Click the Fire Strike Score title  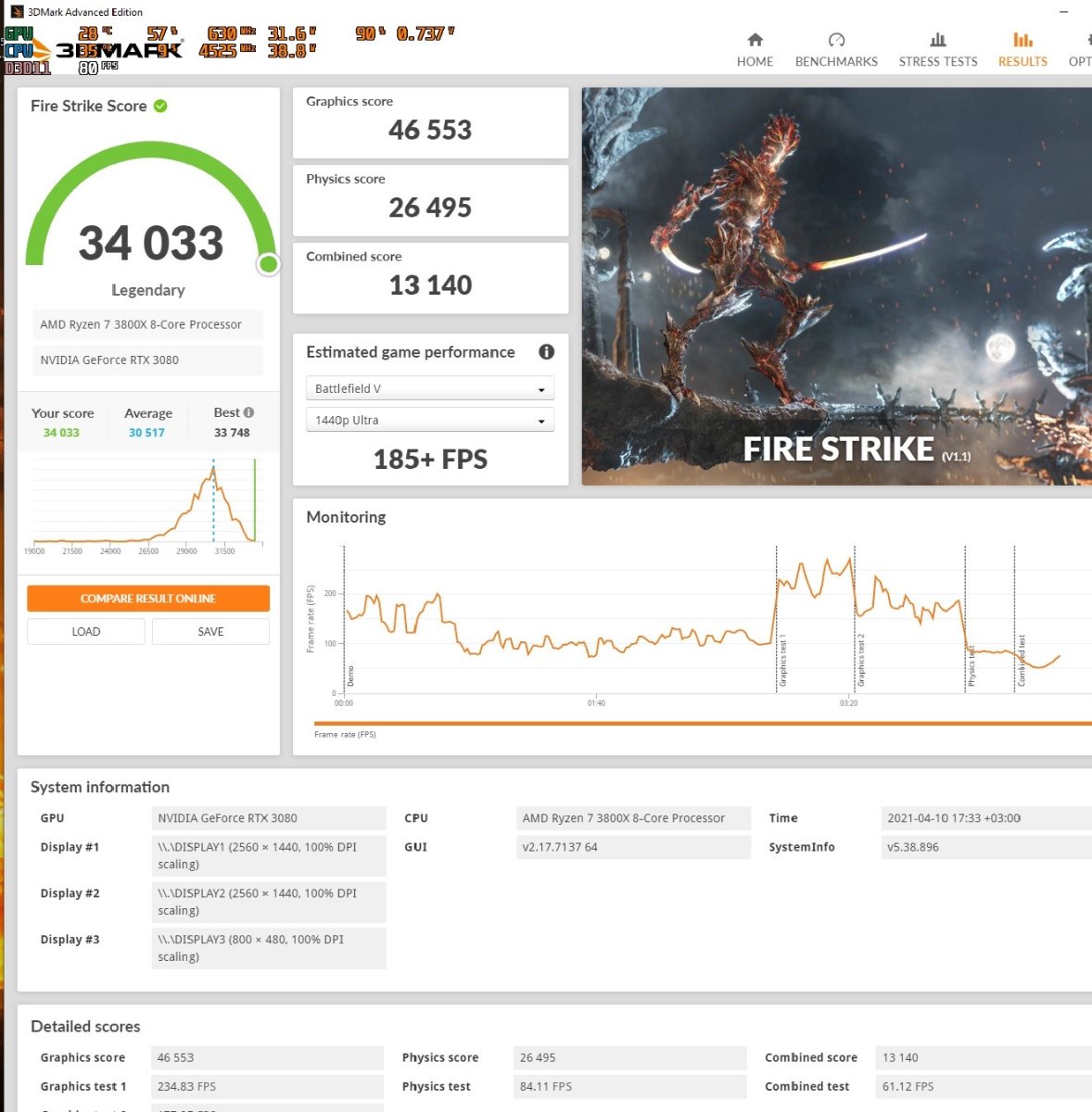pos(88,106)
